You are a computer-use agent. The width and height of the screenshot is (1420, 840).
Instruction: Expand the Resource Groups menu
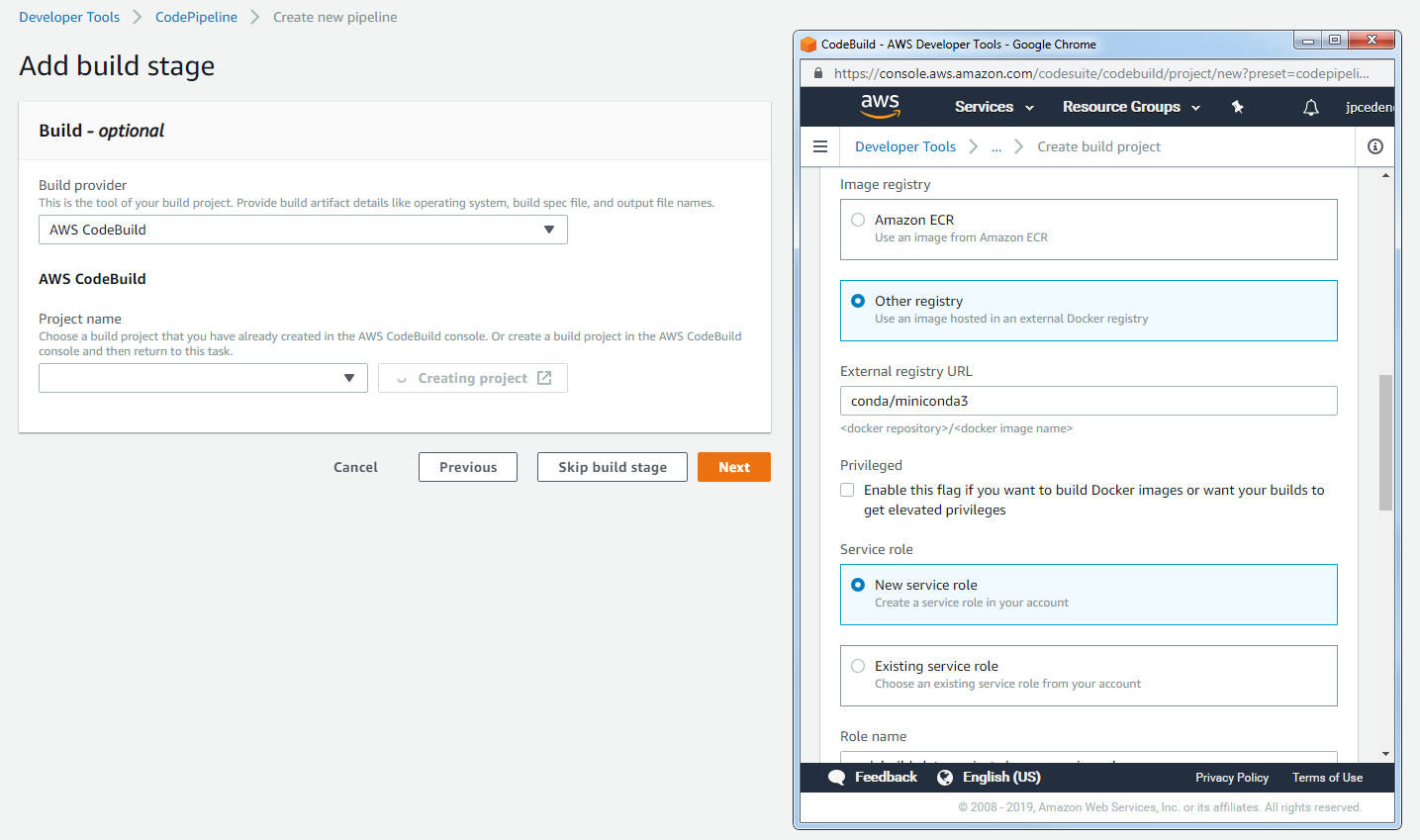tap(1131, 107)
